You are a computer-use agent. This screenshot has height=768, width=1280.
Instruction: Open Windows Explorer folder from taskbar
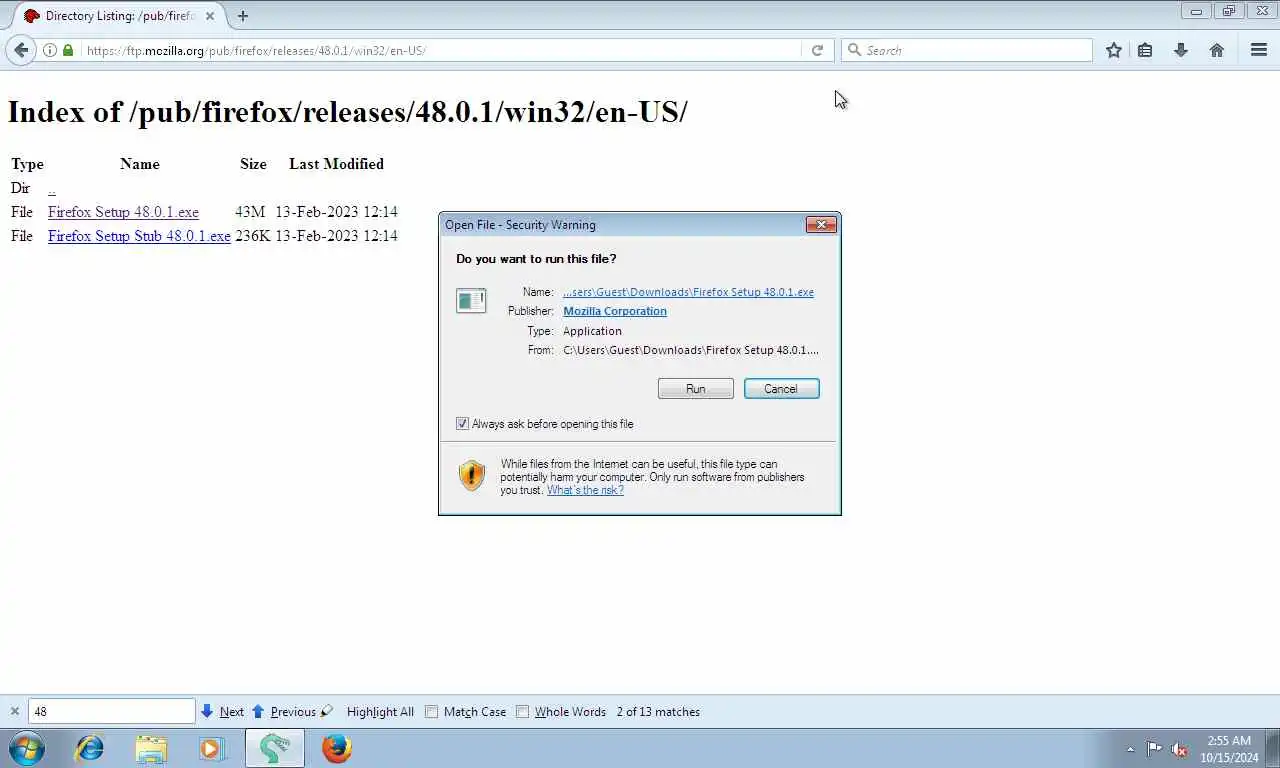tap(151, 748)
